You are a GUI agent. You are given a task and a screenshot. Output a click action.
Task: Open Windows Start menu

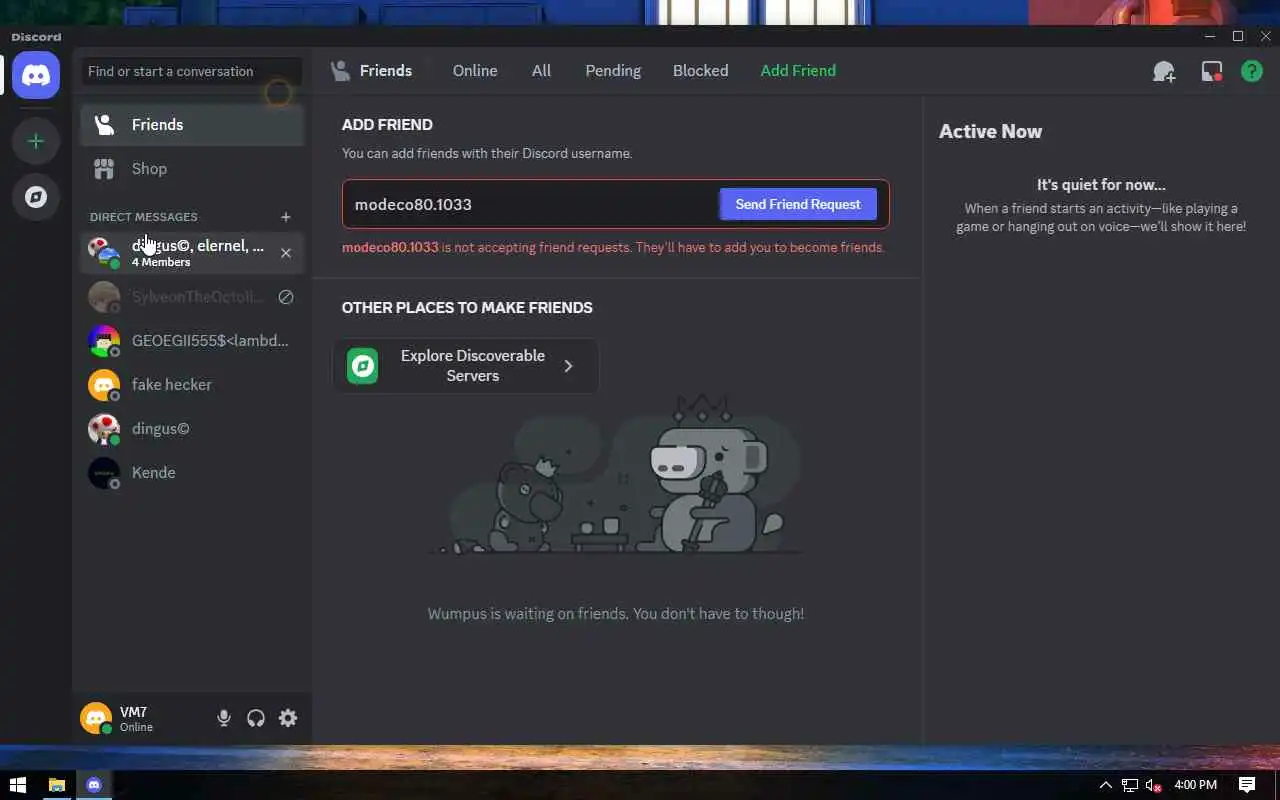(x=17, y=785)
